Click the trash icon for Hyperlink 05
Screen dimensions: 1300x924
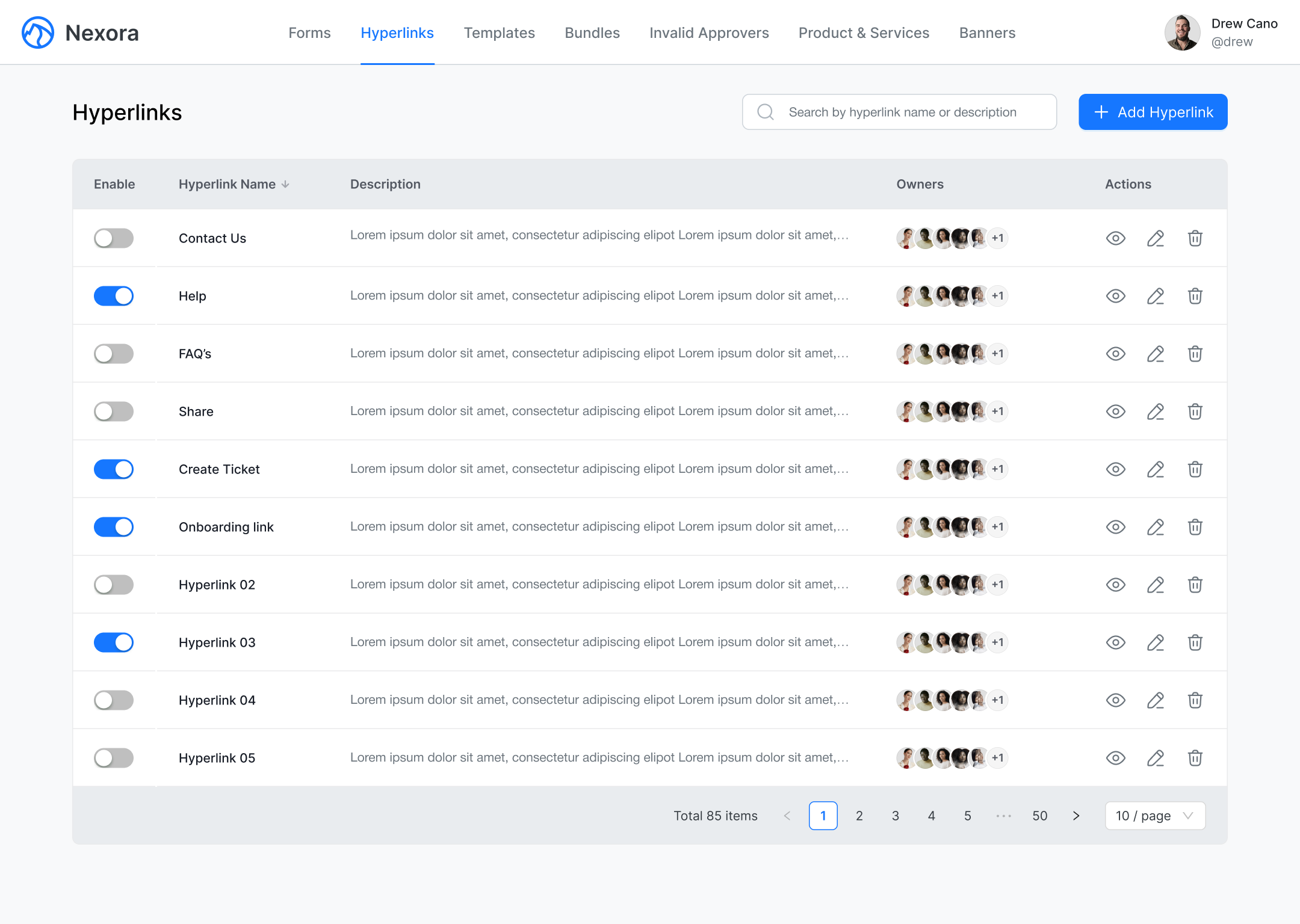tap(1195, 758)
